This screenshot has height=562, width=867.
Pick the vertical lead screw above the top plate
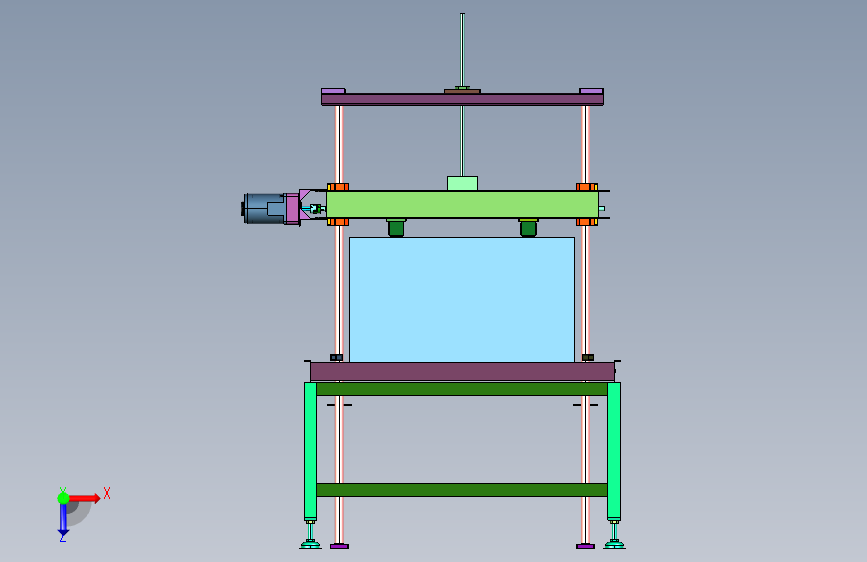tap(462, 50)
